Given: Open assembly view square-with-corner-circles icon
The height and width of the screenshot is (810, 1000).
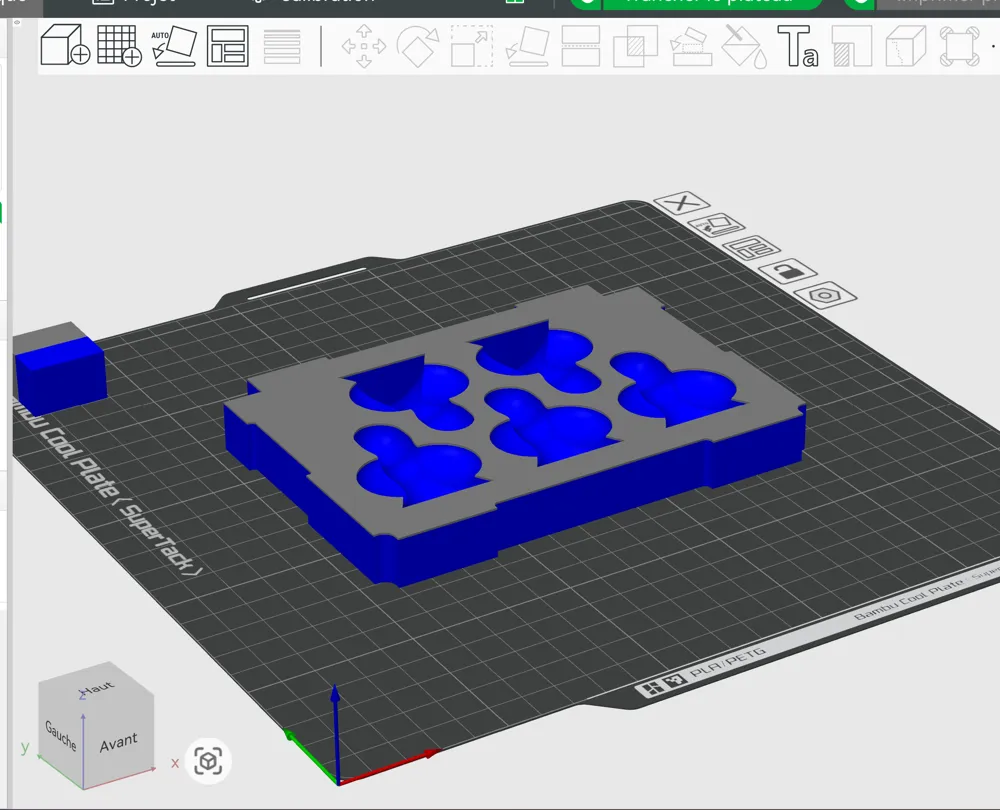Looking at the screenshot, I should coord(959,46).
